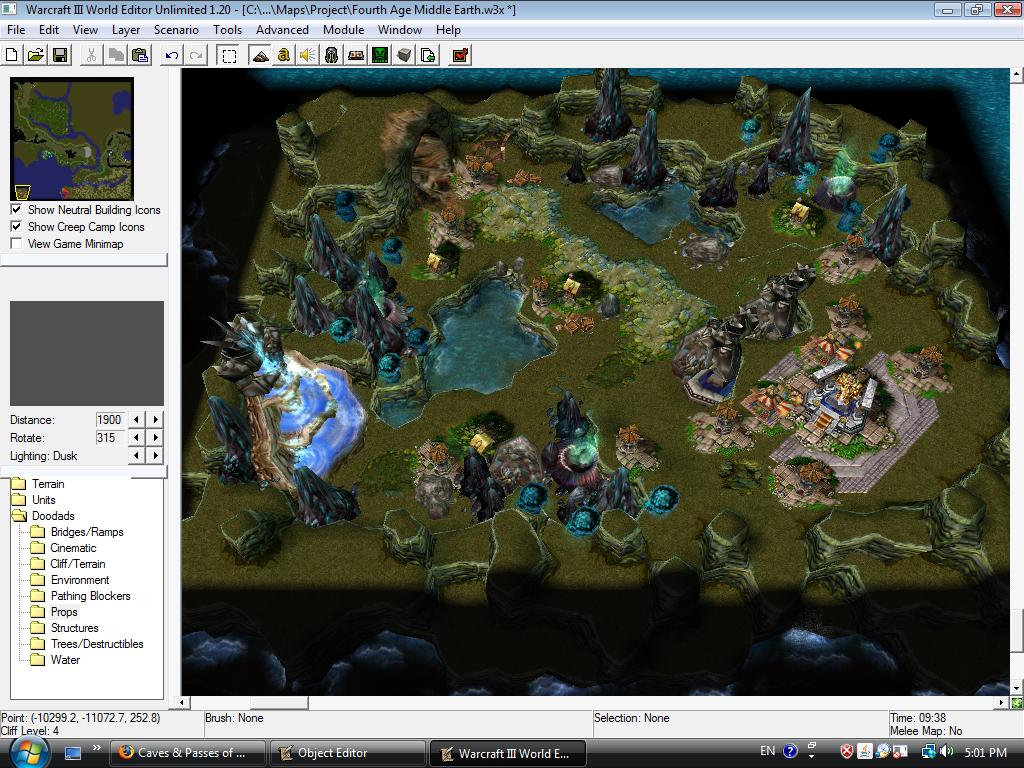Increase Rotate value with right arrow
Viewport: 1024px width, 768px height.
coord(155,438)
